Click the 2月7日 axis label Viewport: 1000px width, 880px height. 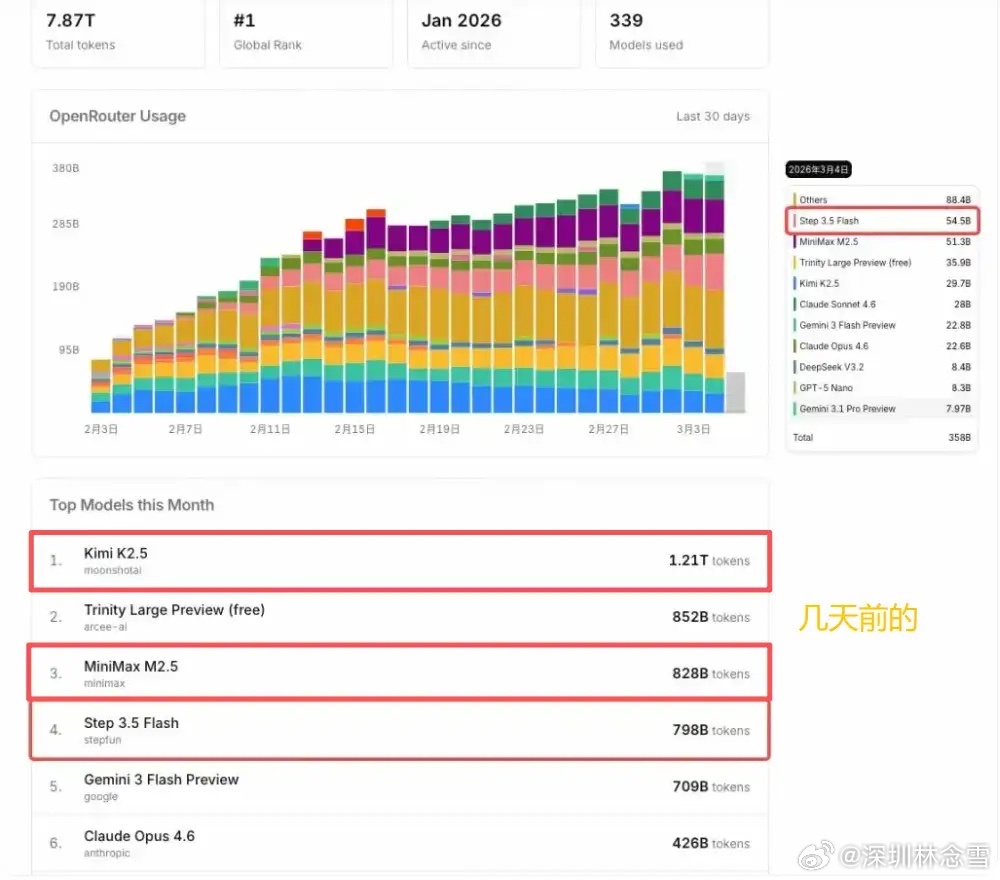(x=185, y=429)
